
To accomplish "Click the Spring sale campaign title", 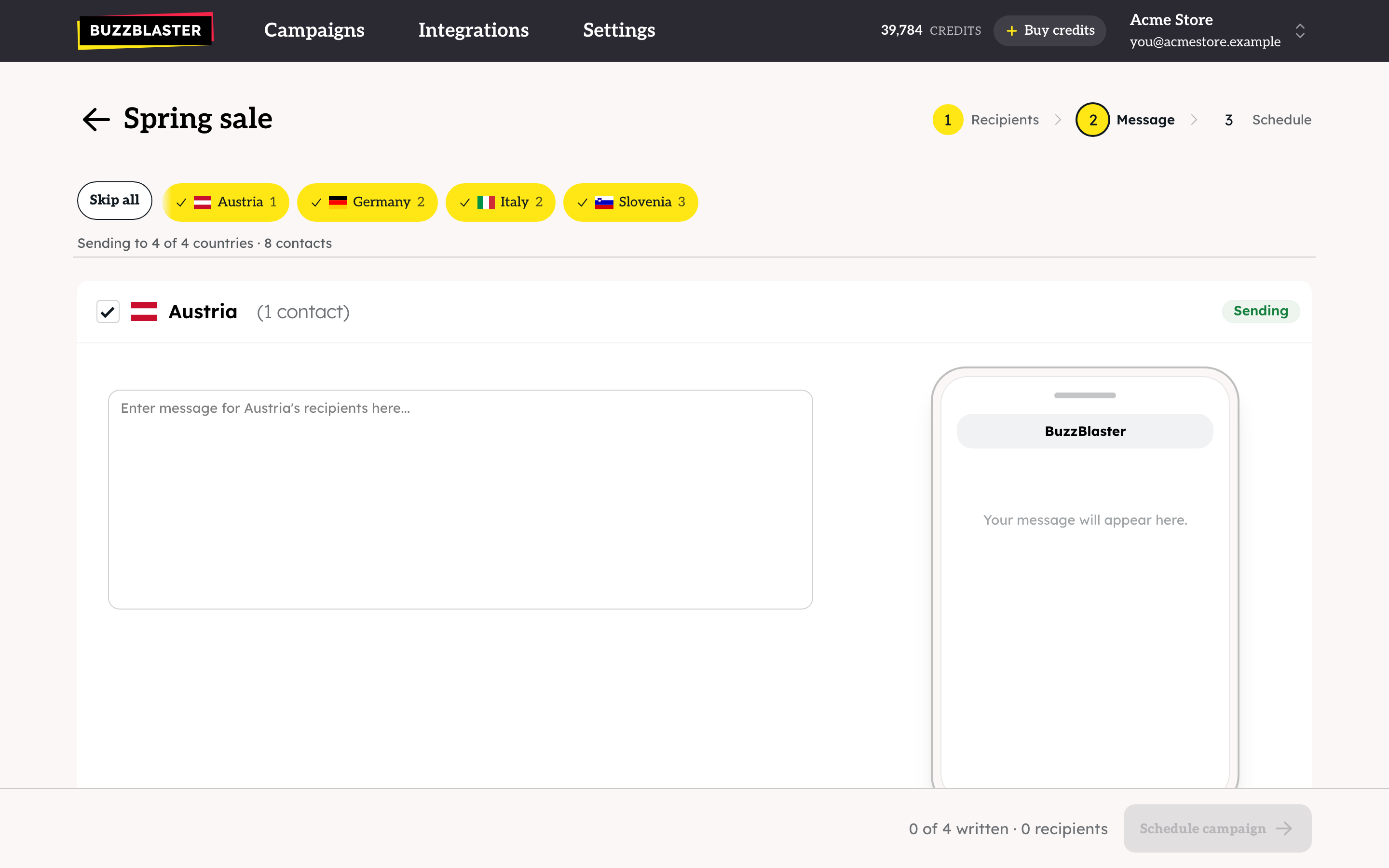I will [198, 119].
